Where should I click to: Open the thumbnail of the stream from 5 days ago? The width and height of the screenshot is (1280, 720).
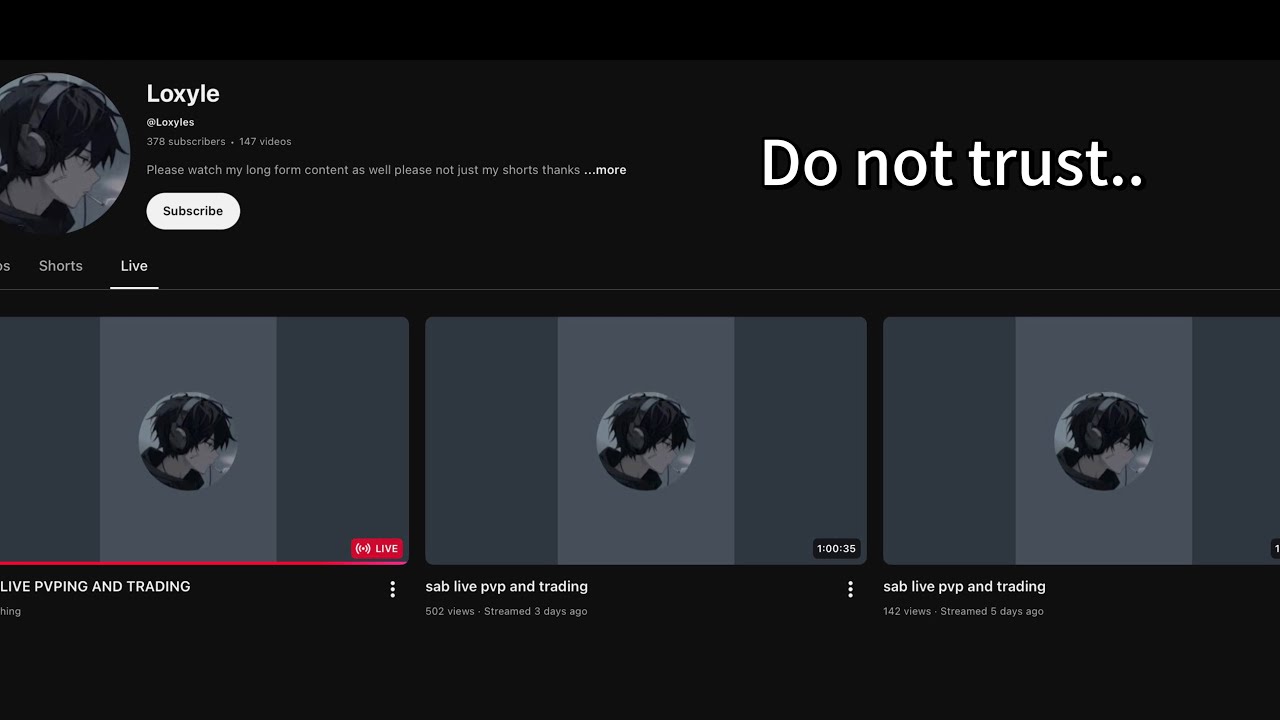[1081, 441]
